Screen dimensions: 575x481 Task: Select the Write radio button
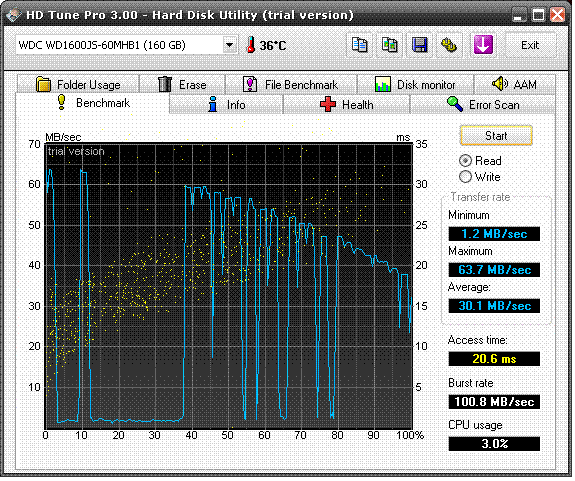tap(465, 177)
